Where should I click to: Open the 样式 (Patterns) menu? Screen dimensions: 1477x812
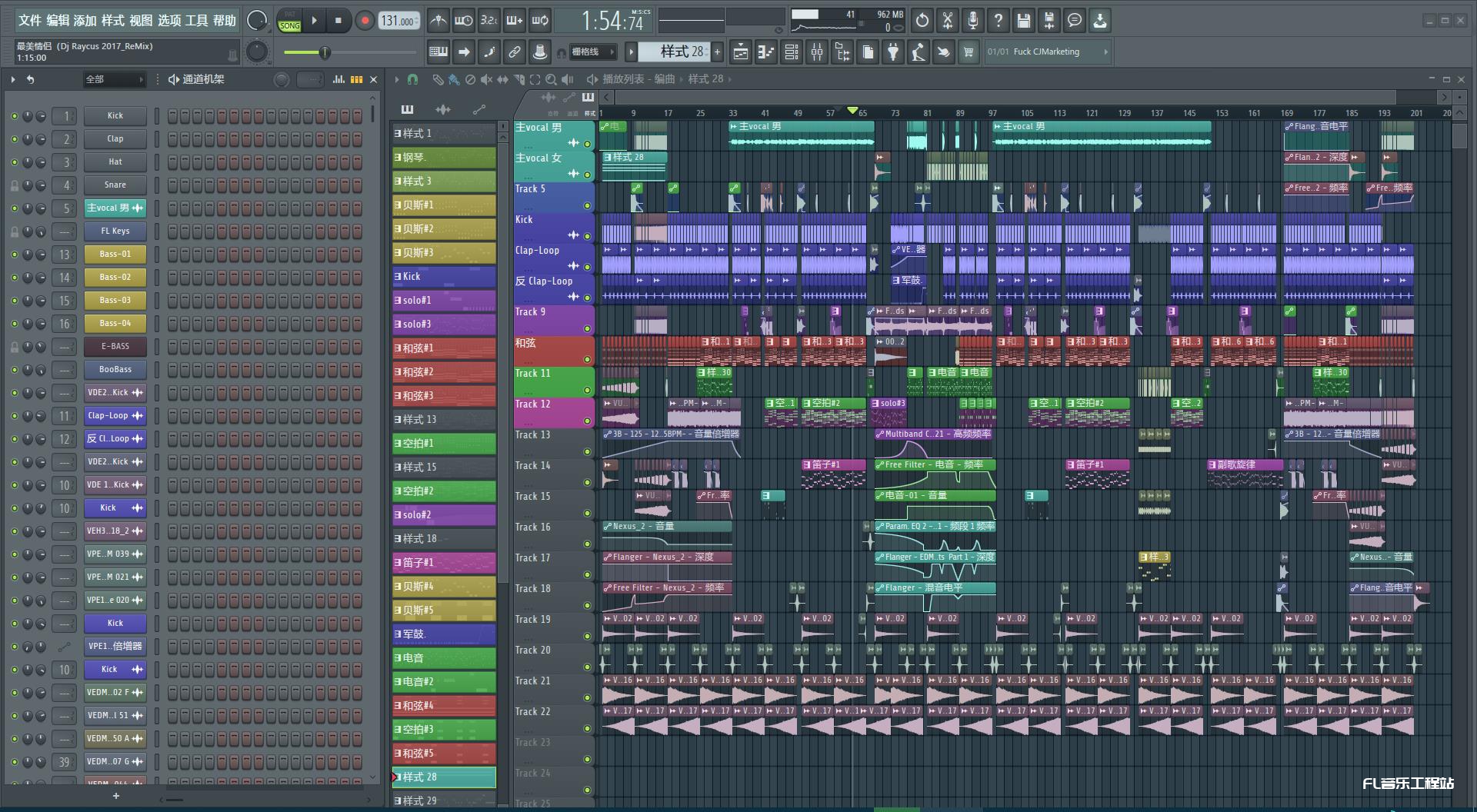(113, 21)
